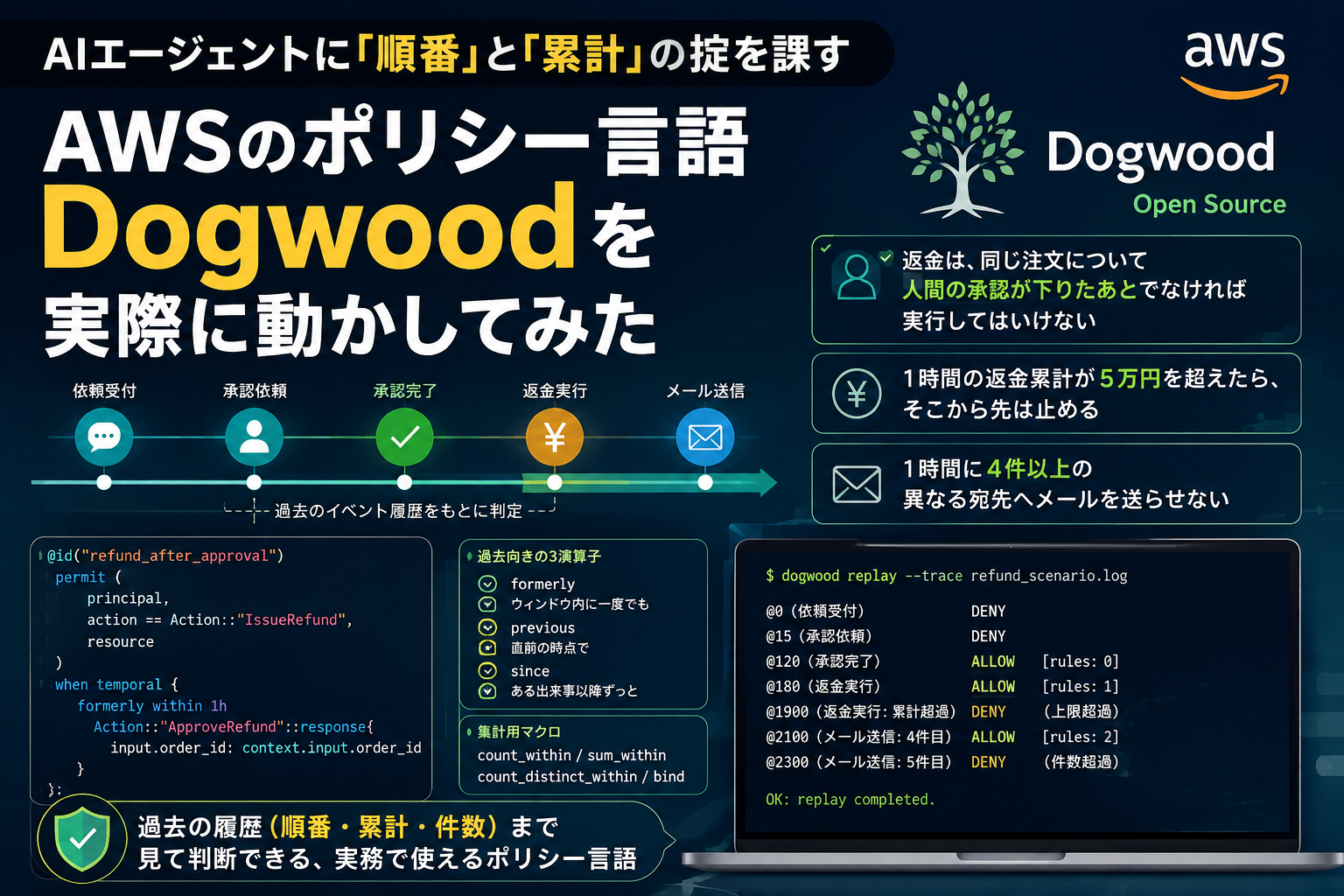Image resolution: width=1344 pixels, height=896 pixels.
Task: Click the principal, code line
Action: 128,598
